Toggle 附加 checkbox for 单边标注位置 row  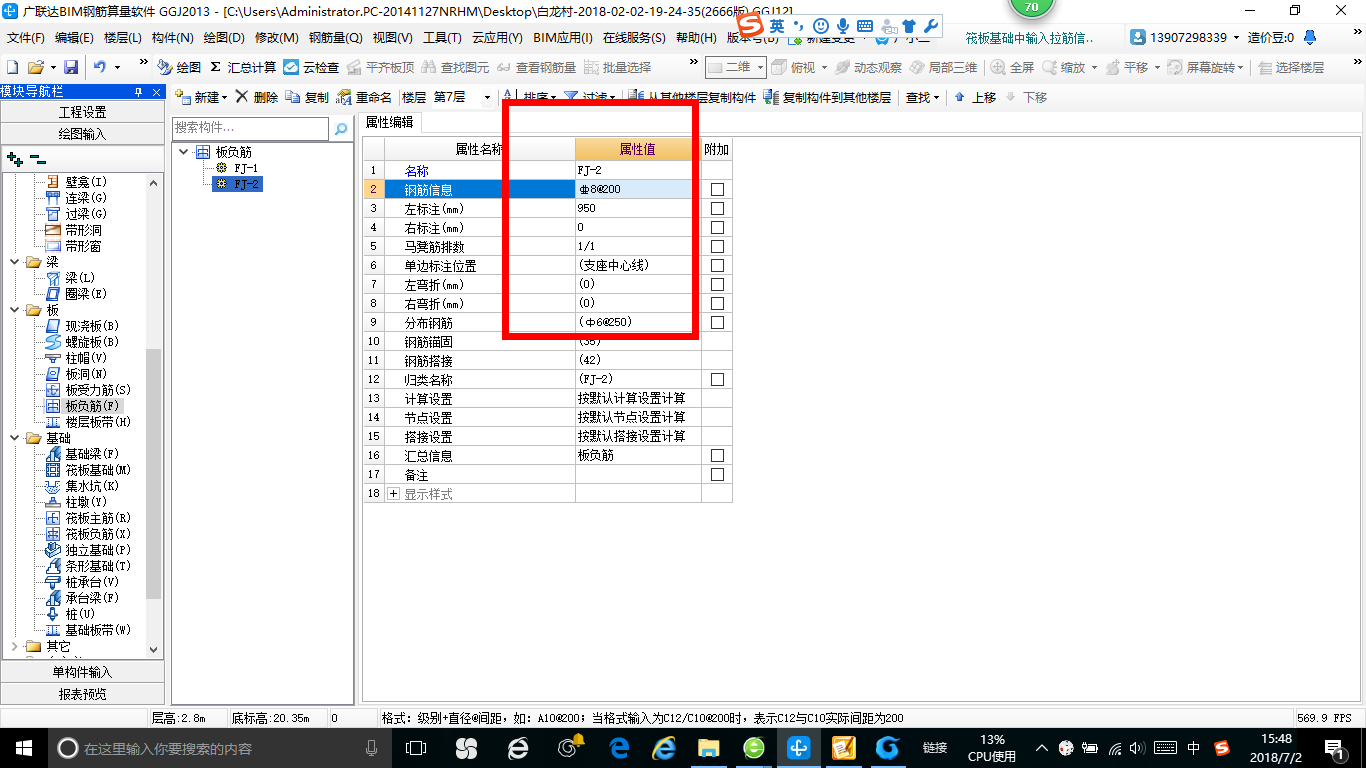[x=717, y=266]
